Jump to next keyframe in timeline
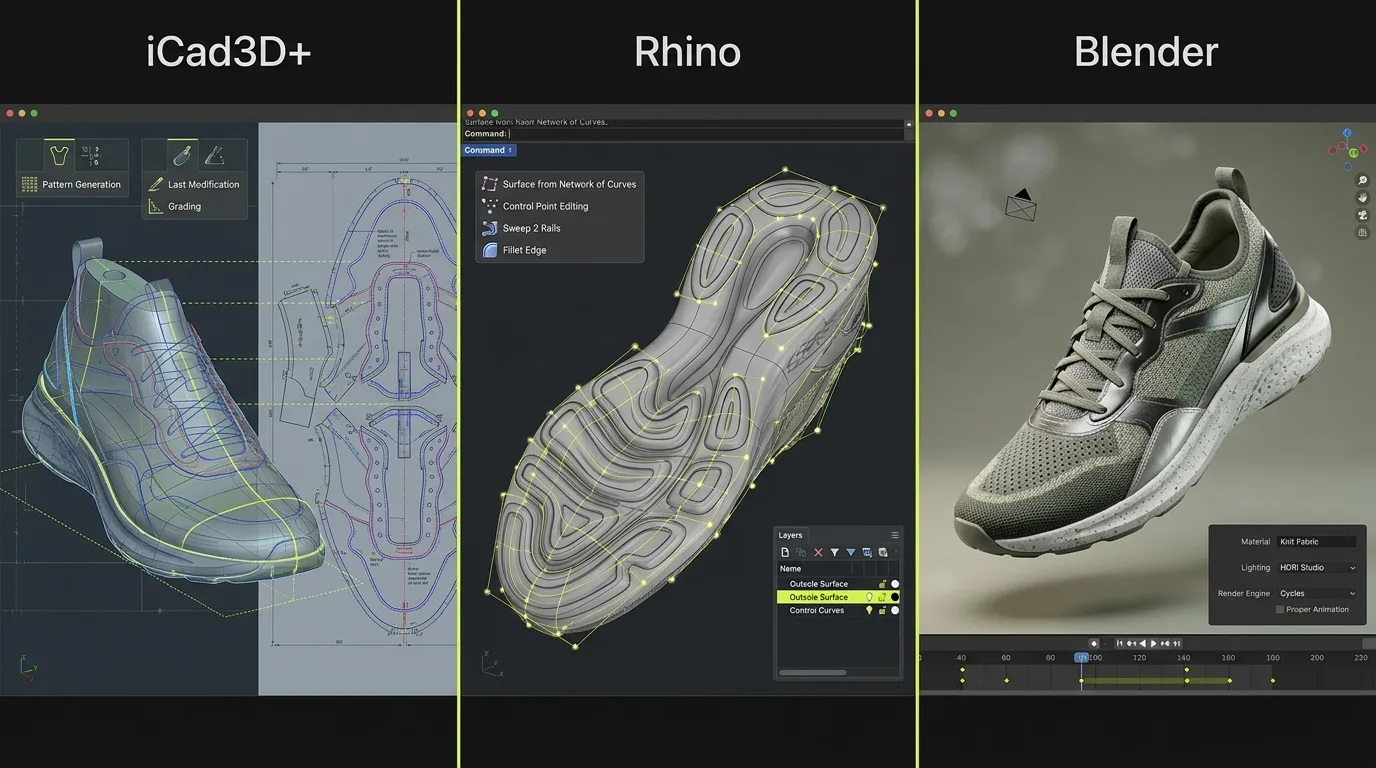Image resolution: width=1376 pixels, height=768 pixels. tap(1165, 643)
